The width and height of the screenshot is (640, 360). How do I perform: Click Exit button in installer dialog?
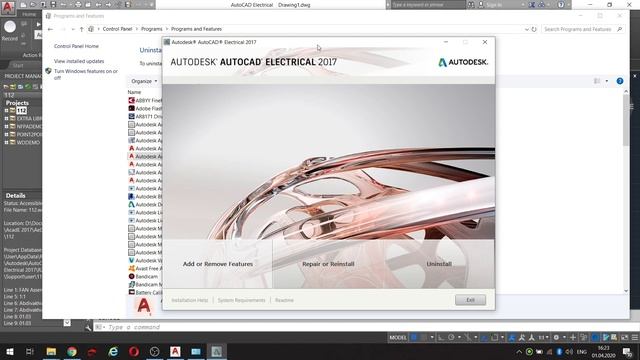point(470,300)
